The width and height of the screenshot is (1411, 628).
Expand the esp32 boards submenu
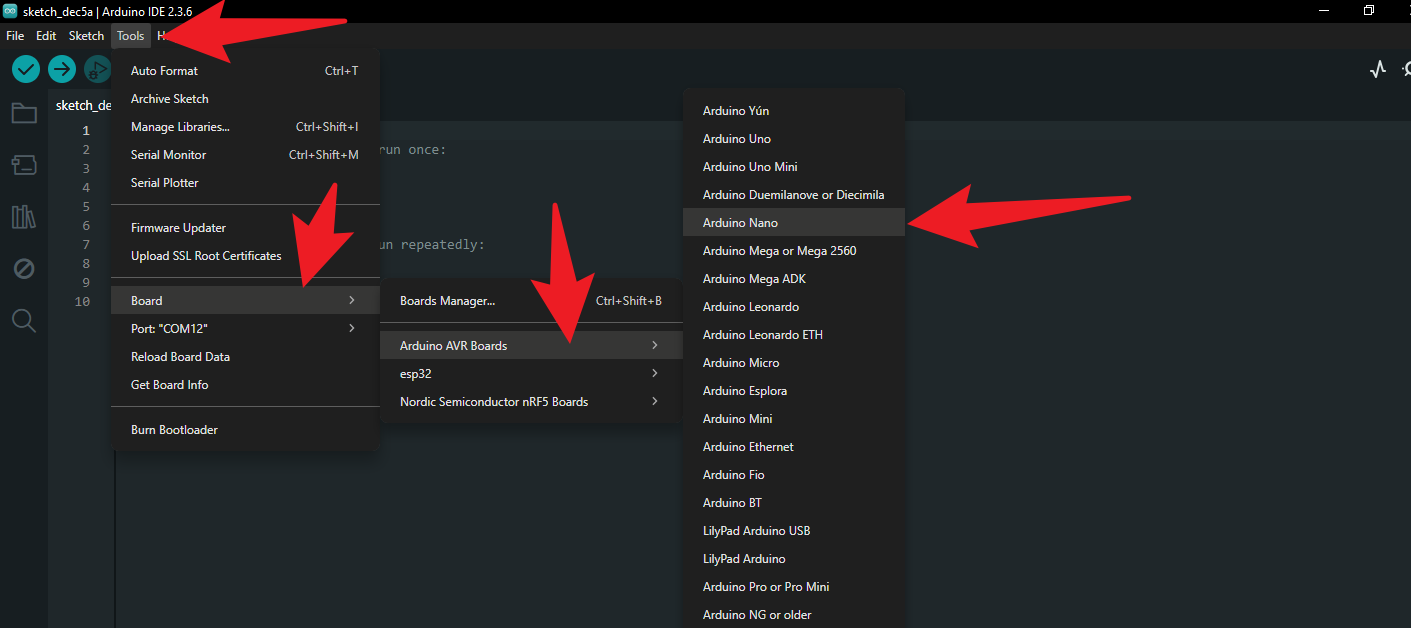coord(531,374)
